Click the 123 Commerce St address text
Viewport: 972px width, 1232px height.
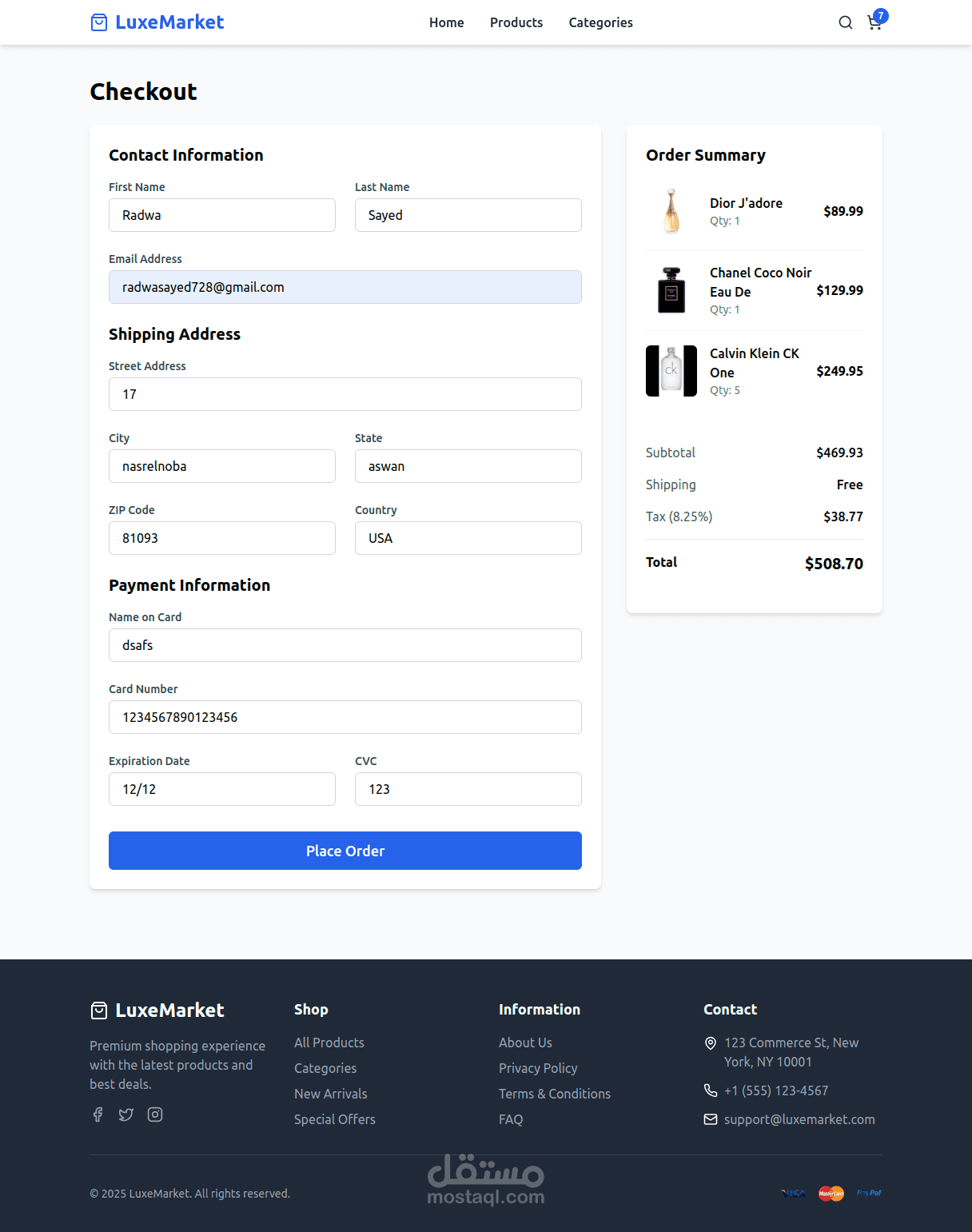click(791, 1052)
